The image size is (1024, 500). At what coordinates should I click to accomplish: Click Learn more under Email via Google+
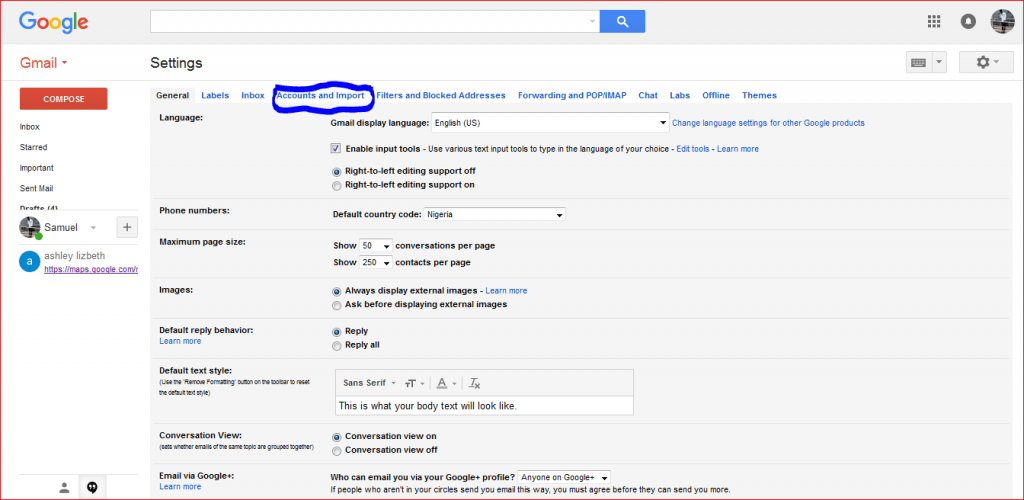pos(180,487)
